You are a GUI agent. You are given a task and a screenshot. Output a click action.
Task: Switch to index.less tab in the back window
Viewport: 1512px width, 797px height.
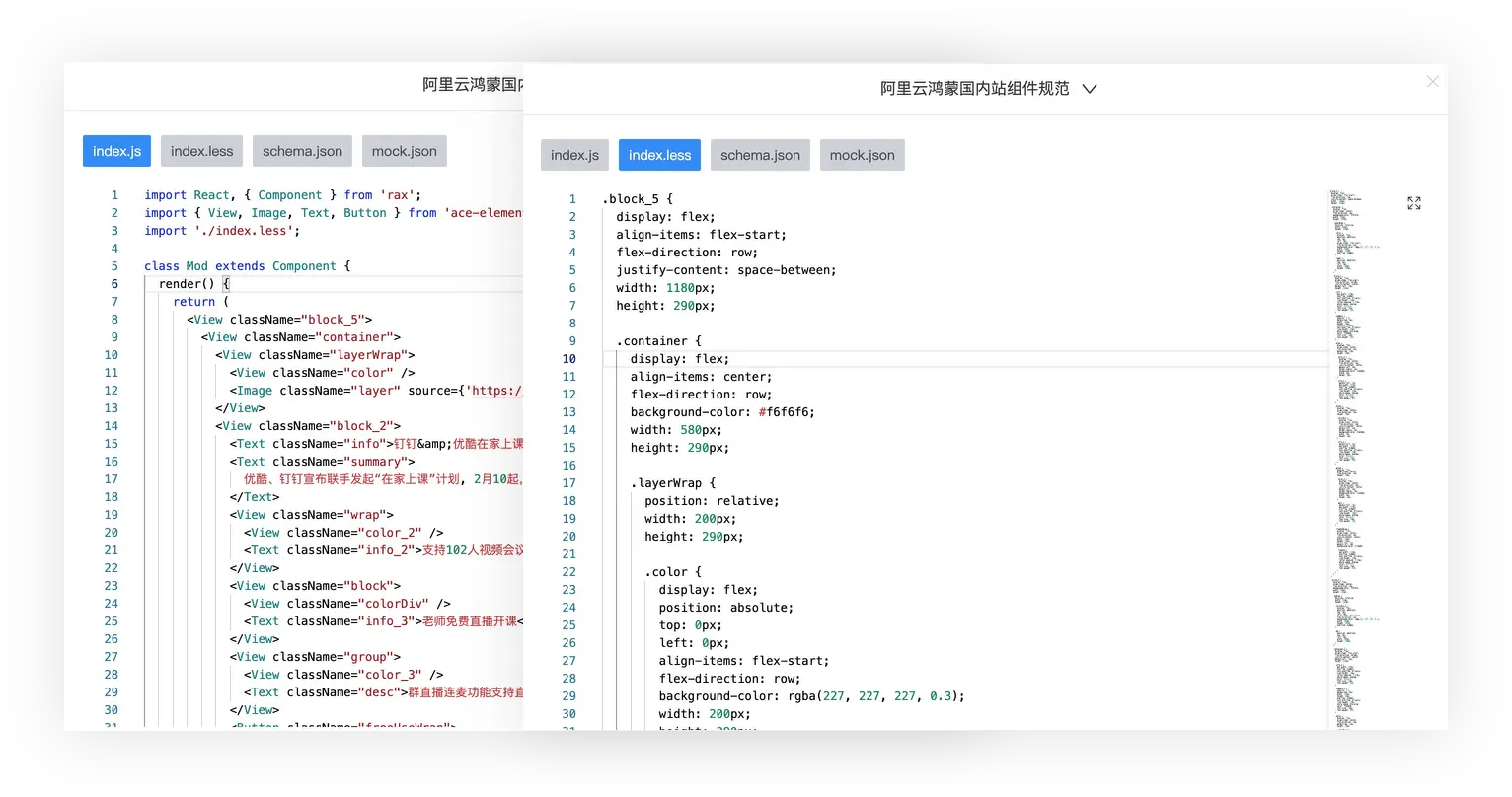pos(202,151)
